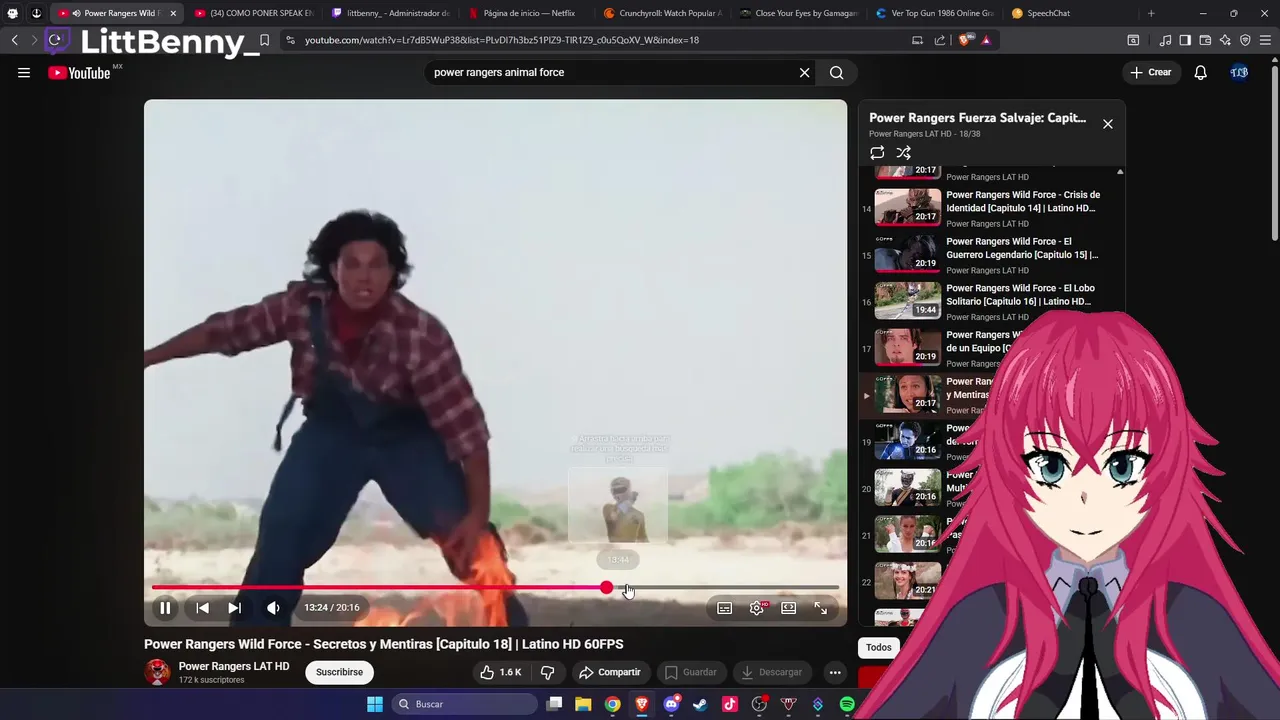Click the Guardar button
1280x720 pixels.
691,672
